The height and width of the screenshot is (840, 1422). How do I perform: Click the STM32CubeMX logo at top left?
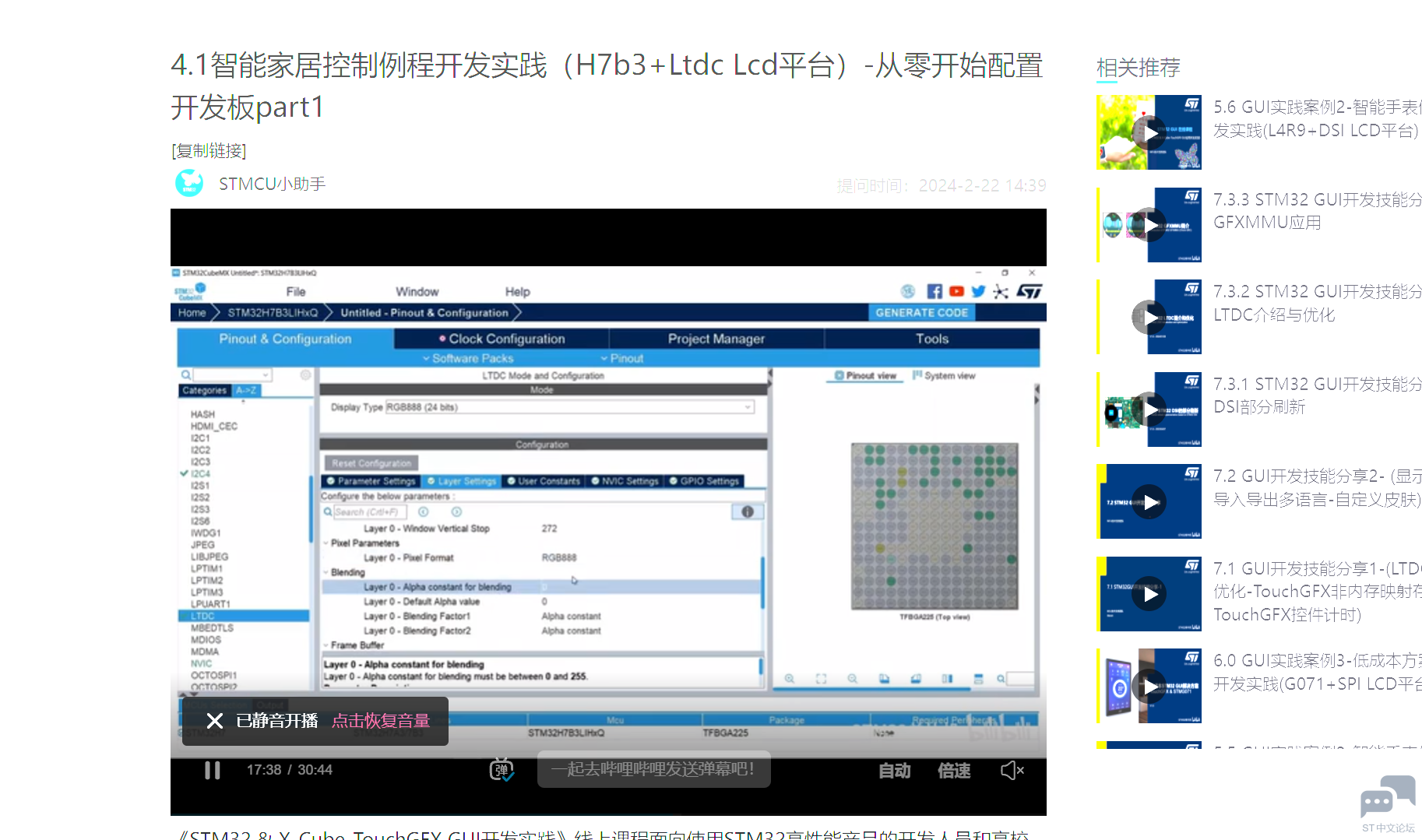pyautogui.click(x=190, y=291)
